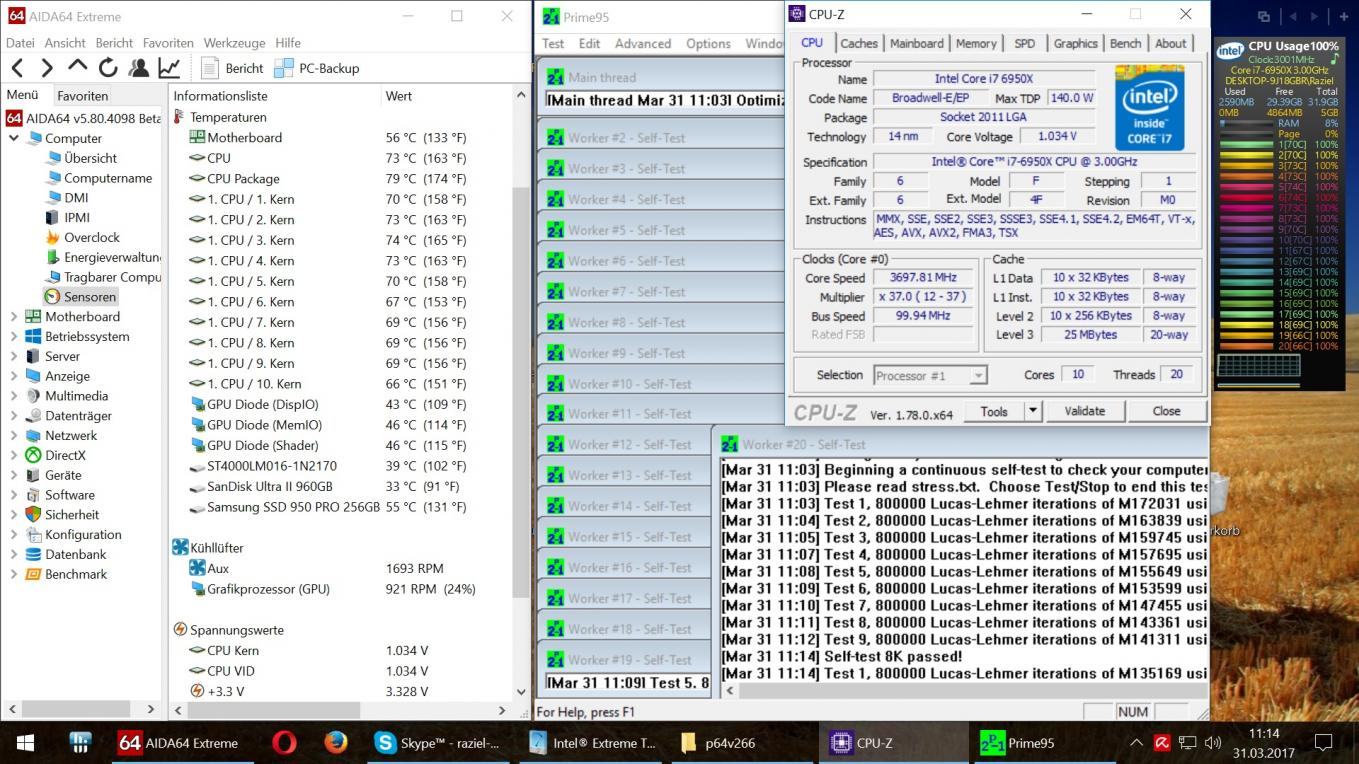Image resolution: width=1359 pixels, height=764 pixels.
Task: Click the AIDA64 up-level arrow
Action: 77,67
